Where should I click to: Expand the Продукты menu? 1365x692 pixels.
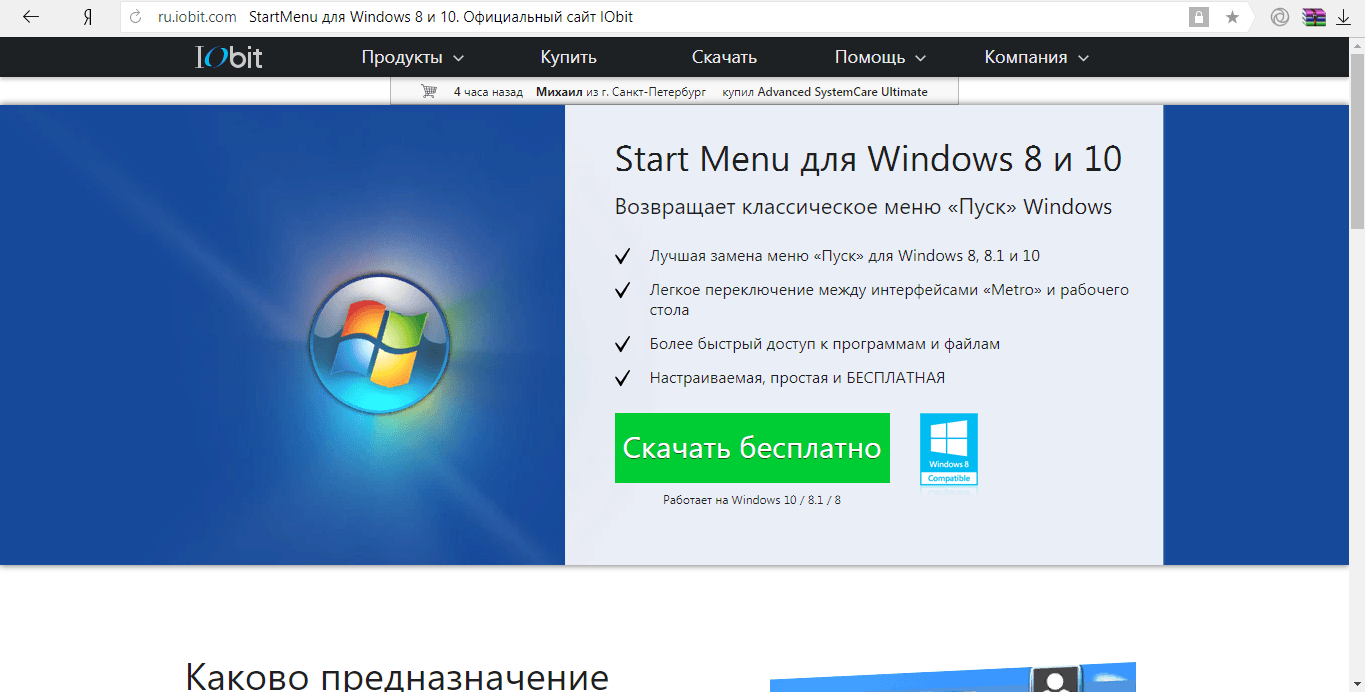(x=413, y=57)
